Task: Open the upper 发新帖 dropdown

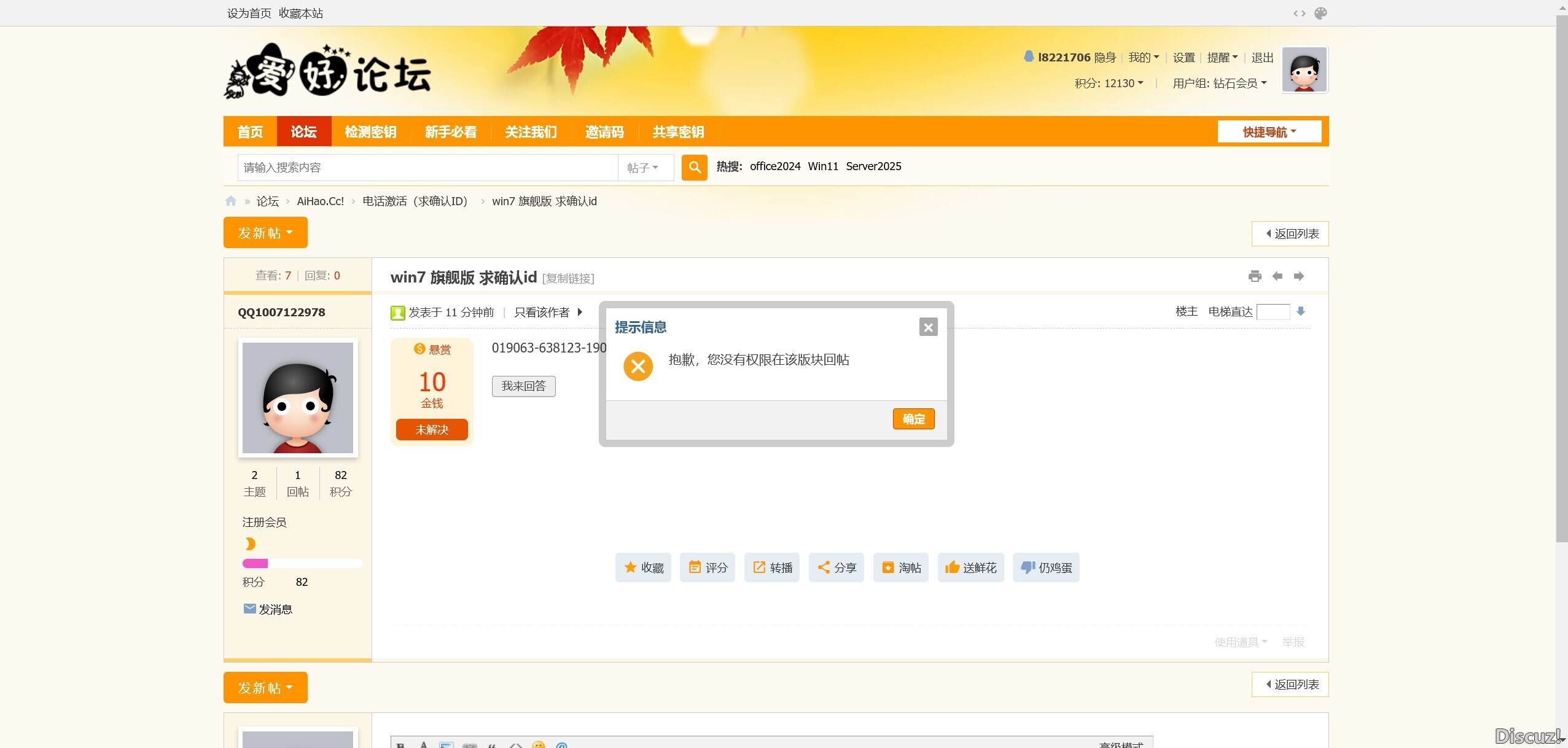Action: 265,233
